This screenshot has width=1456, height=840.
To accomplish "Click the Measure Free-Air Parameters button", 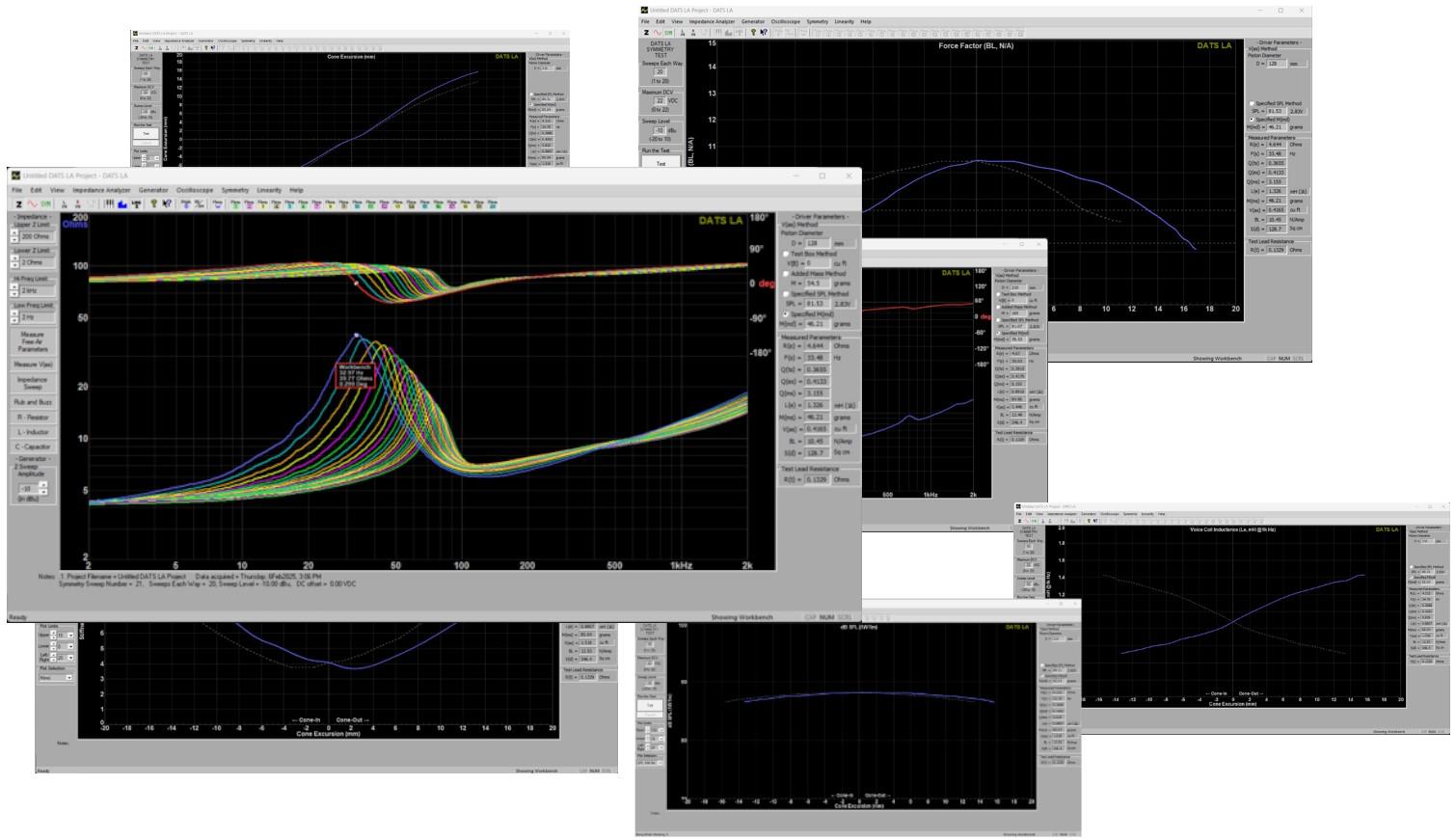I will pyautogui.click(x=32, y=339).
